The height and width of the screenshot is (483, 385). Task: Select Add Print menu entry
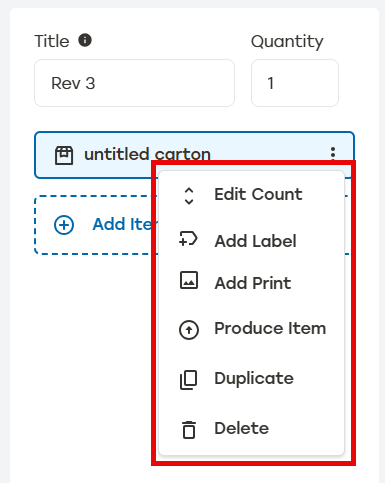251,283
